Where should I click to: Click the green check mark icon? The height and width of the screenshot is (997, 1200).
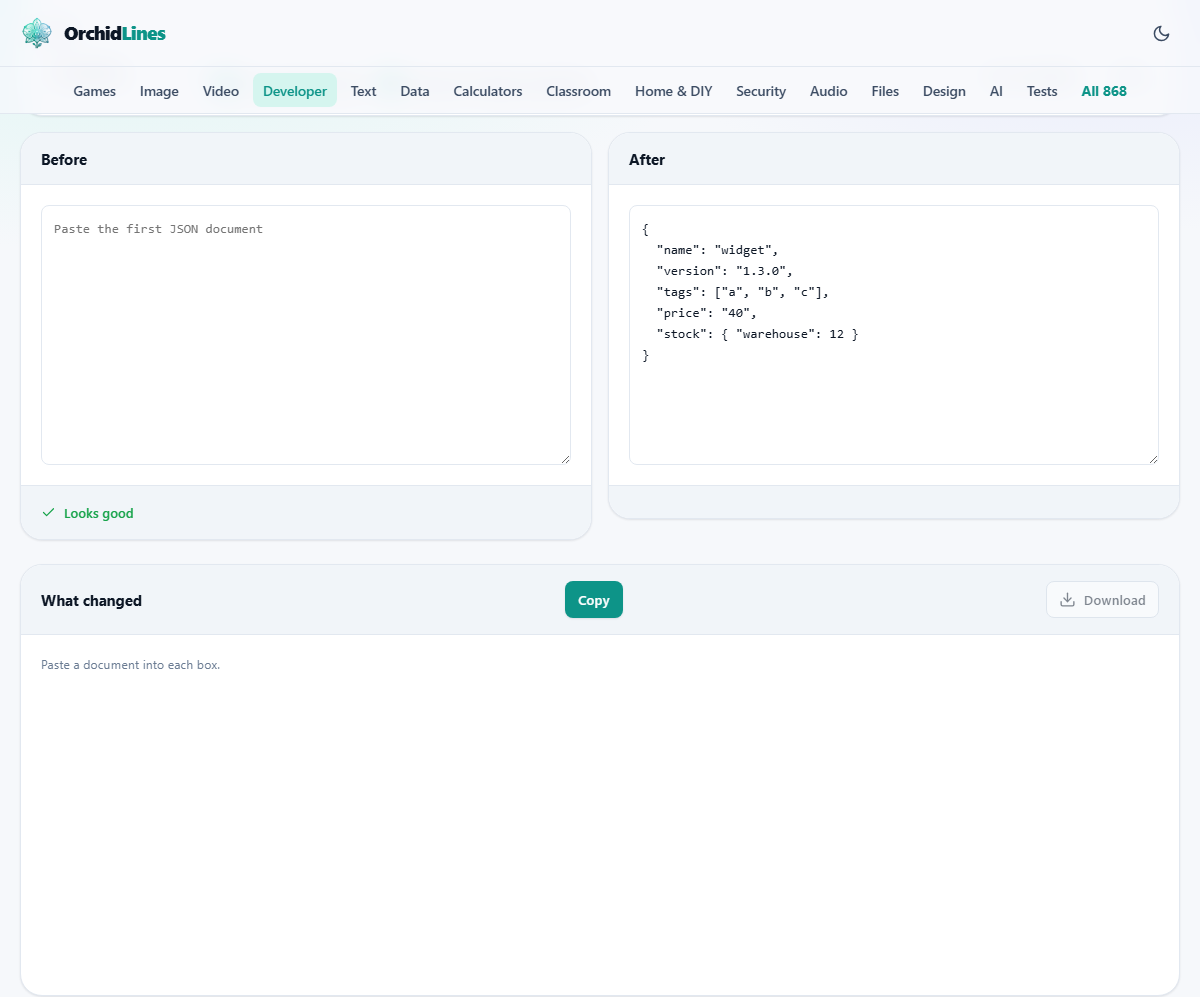click(48, 513)
